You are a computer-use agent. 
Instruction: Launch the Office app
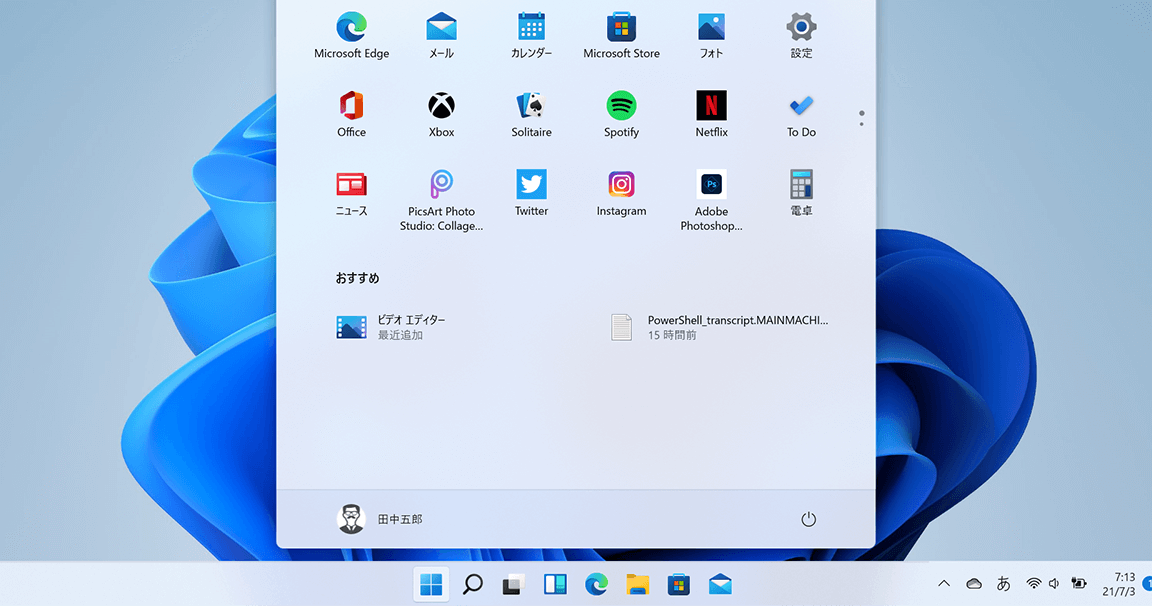(x=351, y=115)
